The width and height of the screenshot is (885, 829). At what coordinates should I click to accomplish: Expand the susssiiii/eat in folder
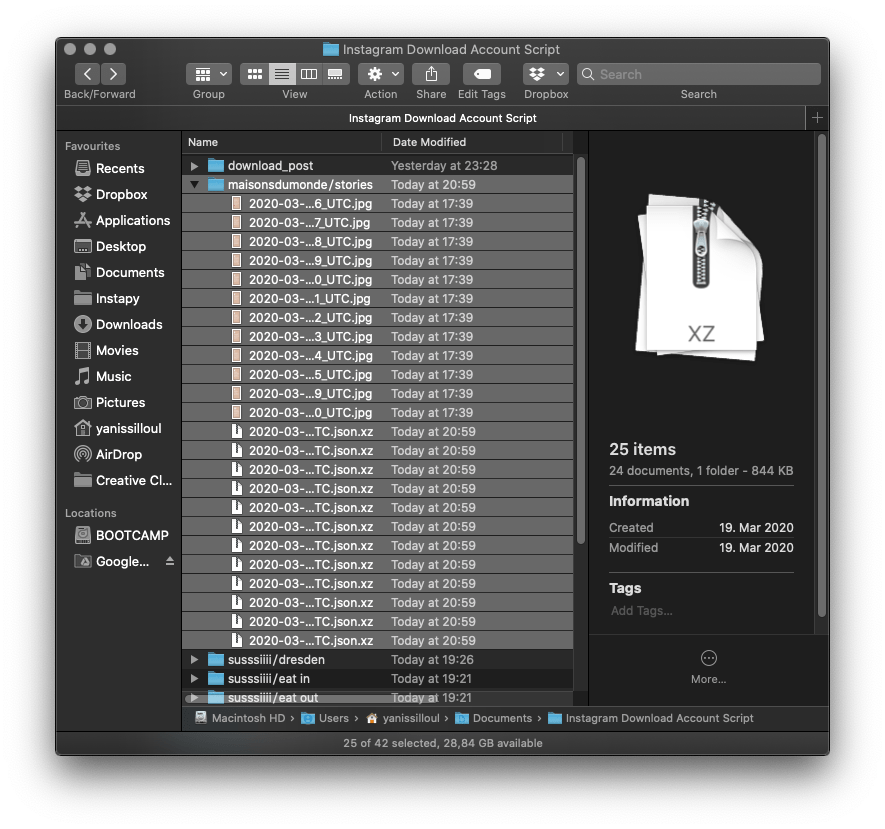(194, 678)
